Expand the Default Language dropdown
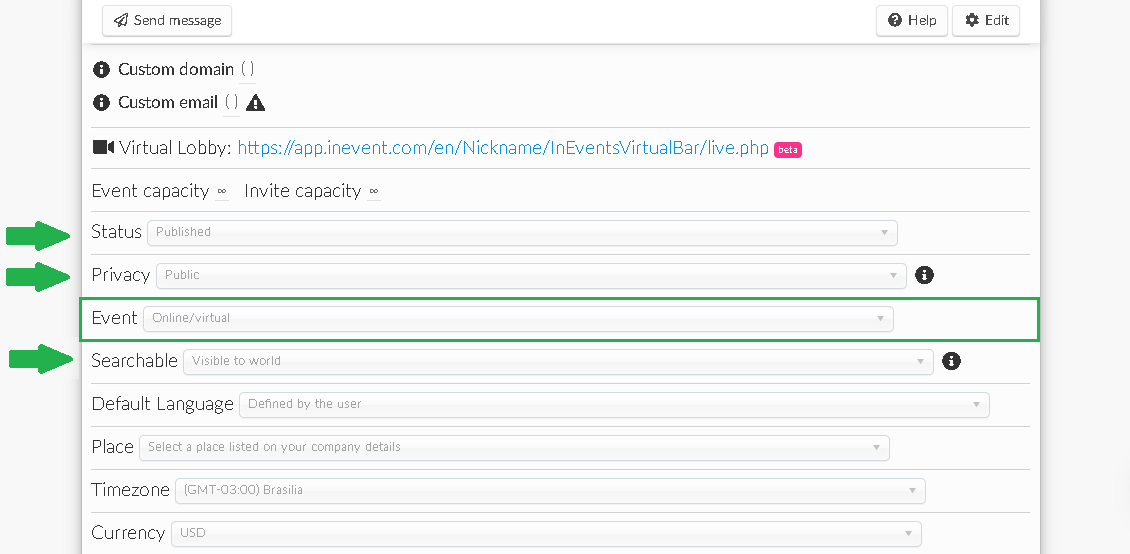Image resolution: width=1130 pixels, height=554 pixels. pos(614,404)
